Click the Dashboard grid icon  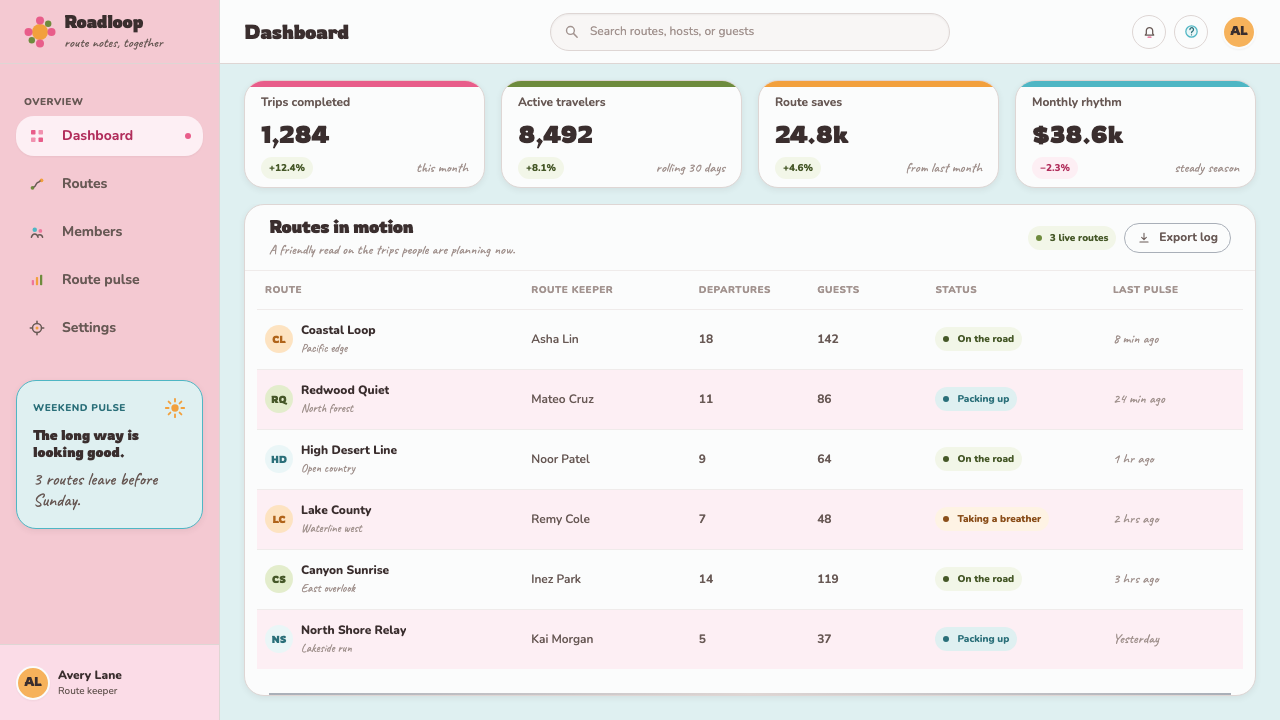(37, 136)
